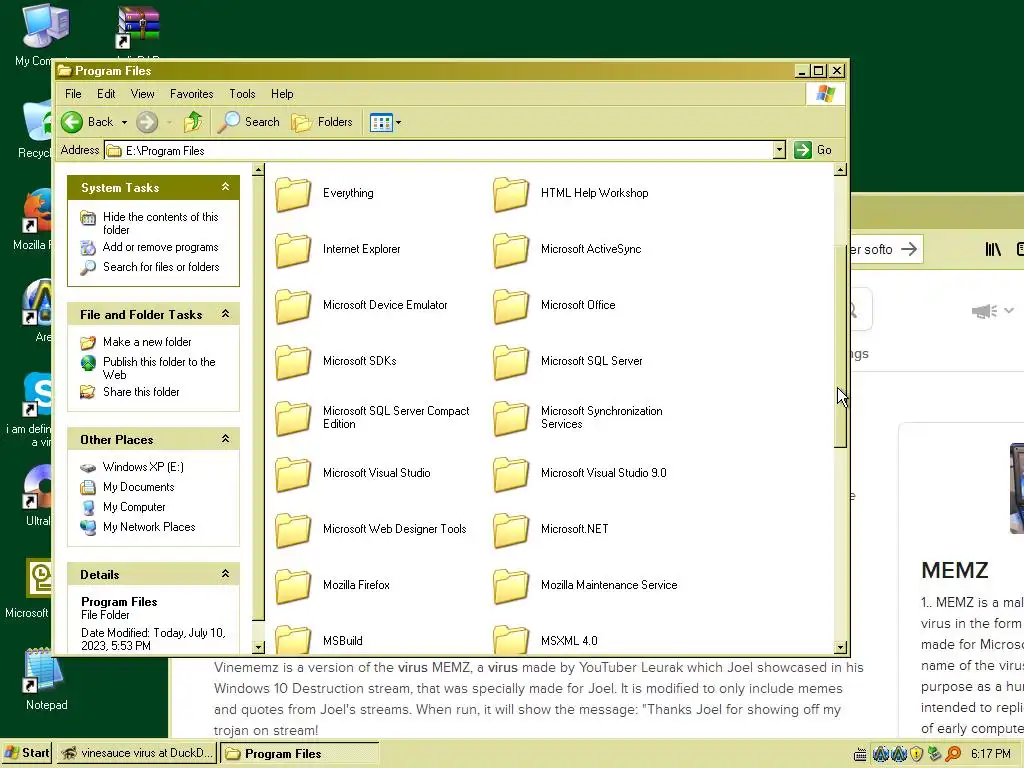The width and height of the screenshot is (1024, 768).
Task: Click the taskbar clock showing 6:17 PM
Action: tap(991, 754)
